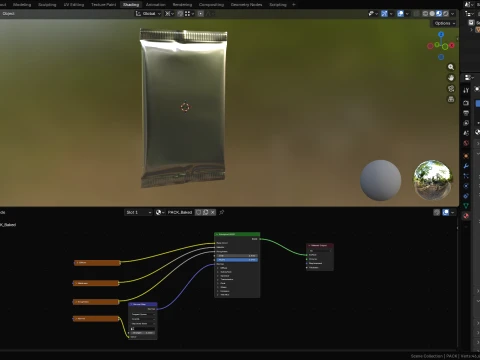Screen dimensions: 480x360
Task: Open the Options dropdown in viewport
Action: click(x=444, y=23)
